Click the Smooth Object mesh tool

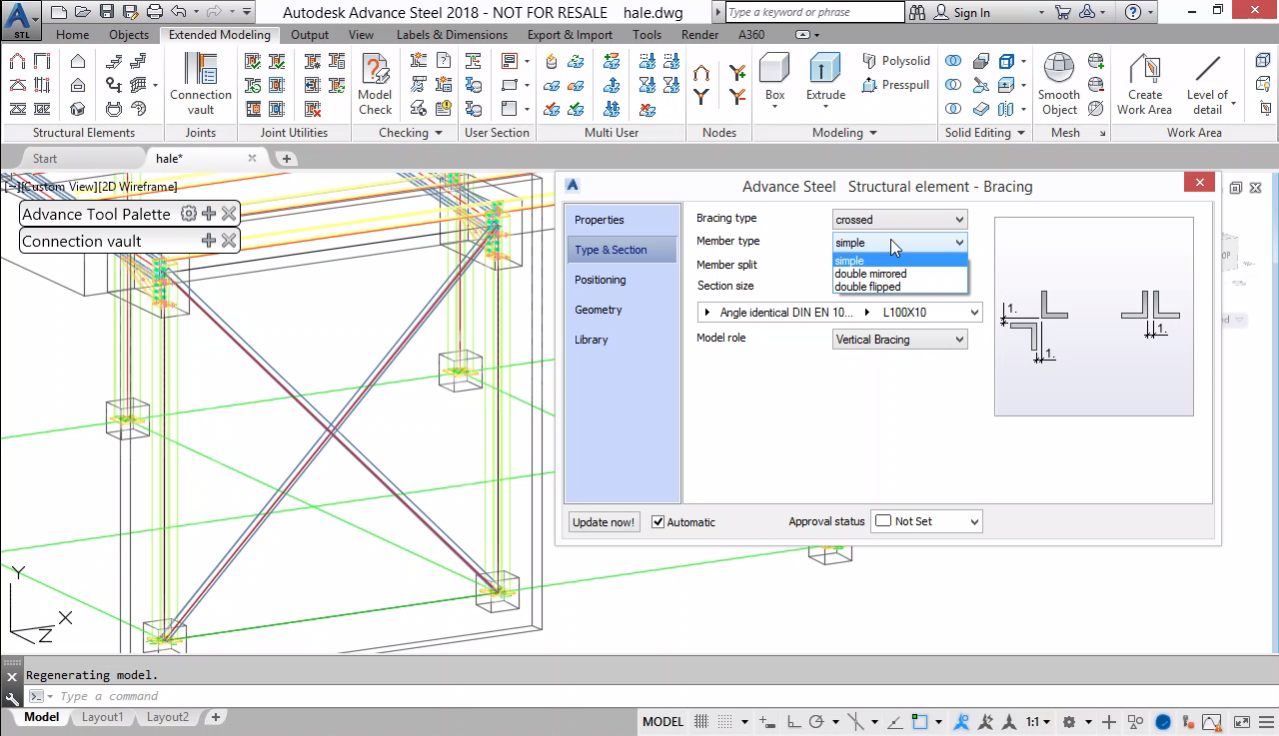(1059, 84)
